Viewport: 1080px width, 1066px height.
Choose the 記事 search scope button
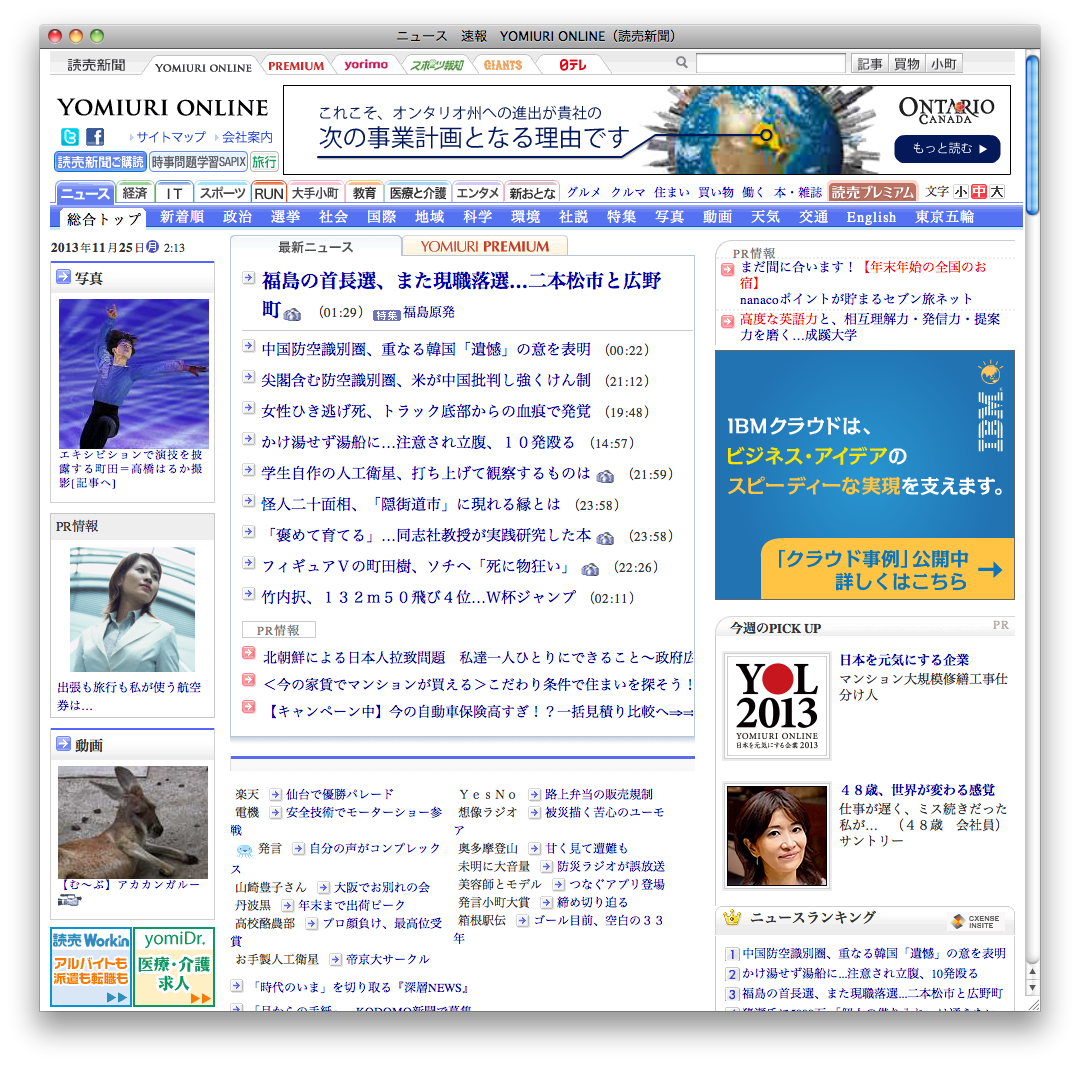[869, 64]
